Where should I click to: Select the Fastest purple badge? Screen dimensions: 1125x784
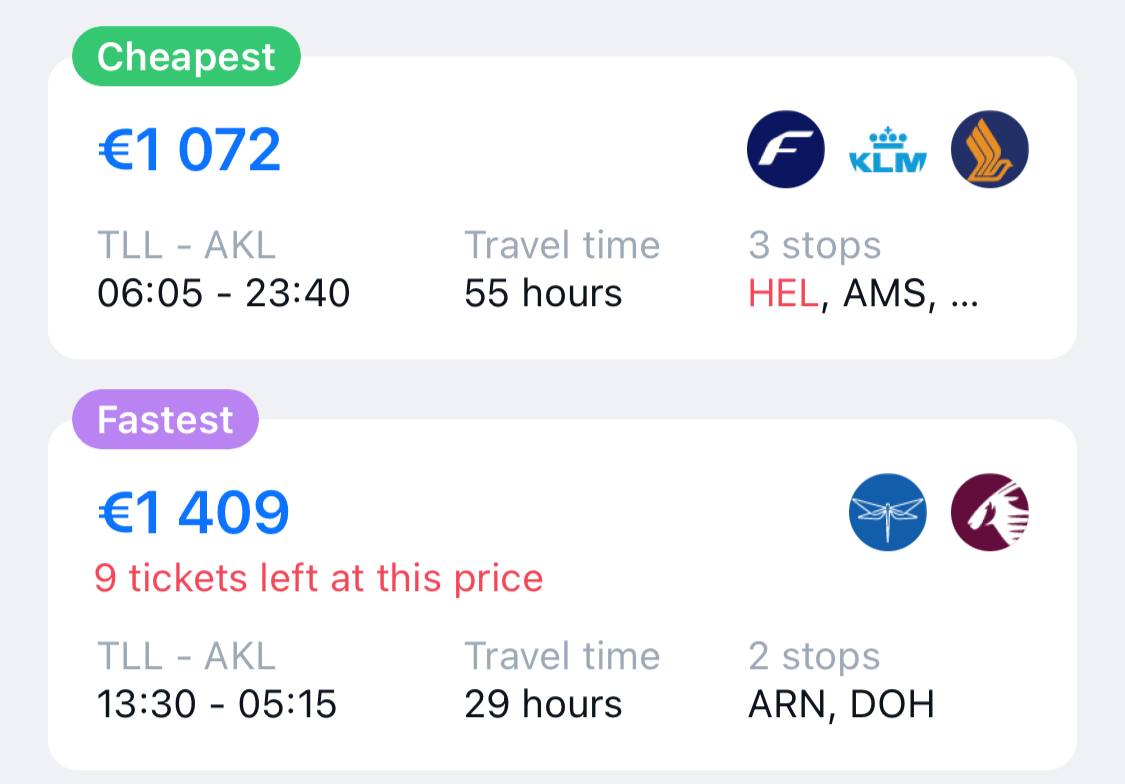(165, 419)
